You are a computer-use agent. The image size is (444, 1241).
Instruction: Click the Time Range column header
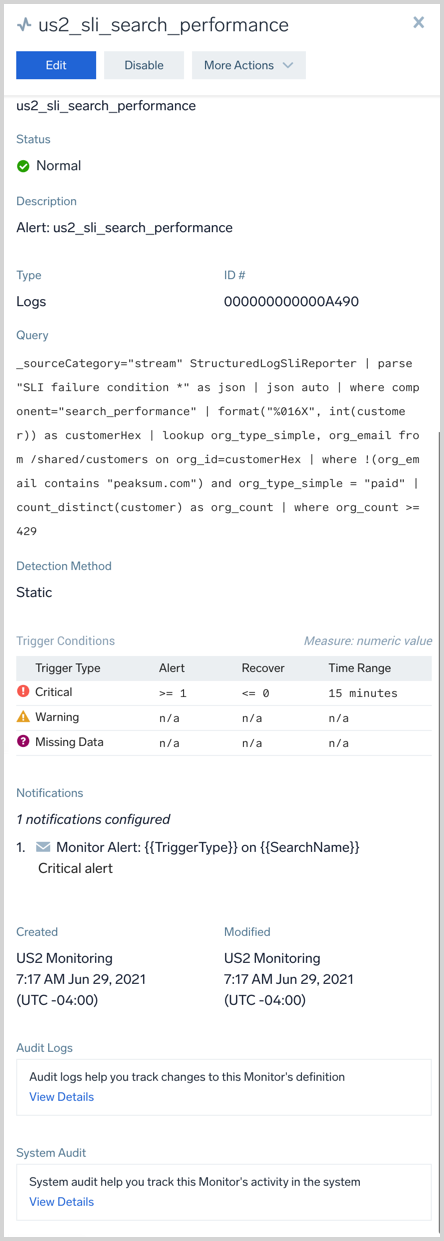[360, 668]
